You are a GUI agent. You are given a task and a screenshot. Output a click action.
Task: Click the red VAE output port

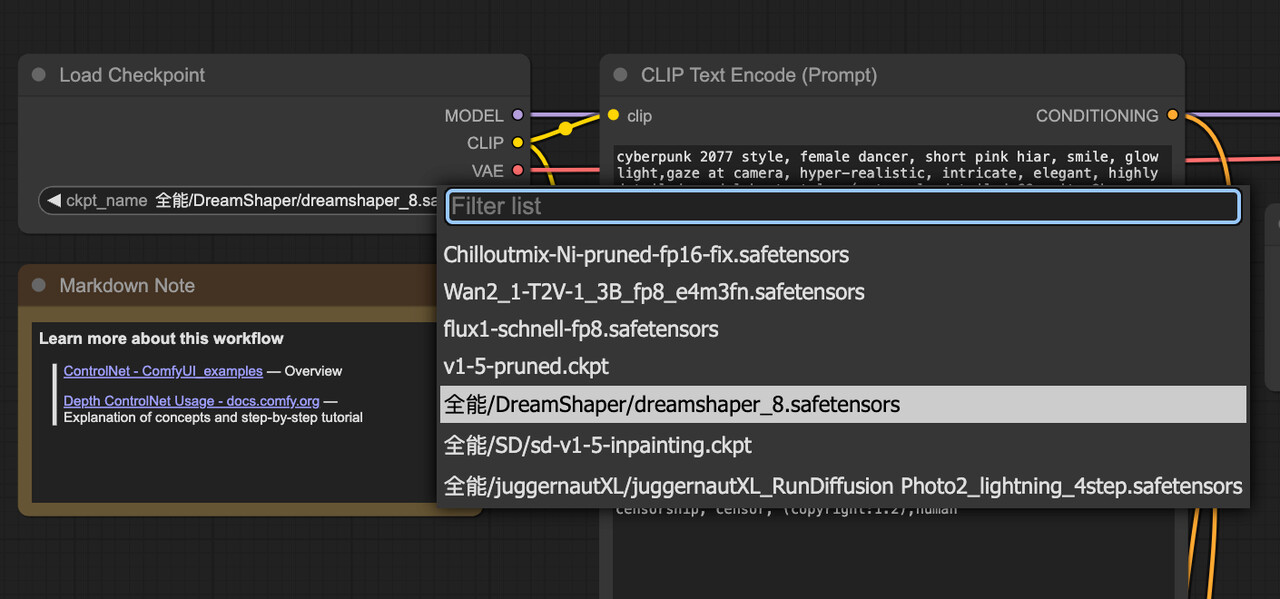[517, 171]
